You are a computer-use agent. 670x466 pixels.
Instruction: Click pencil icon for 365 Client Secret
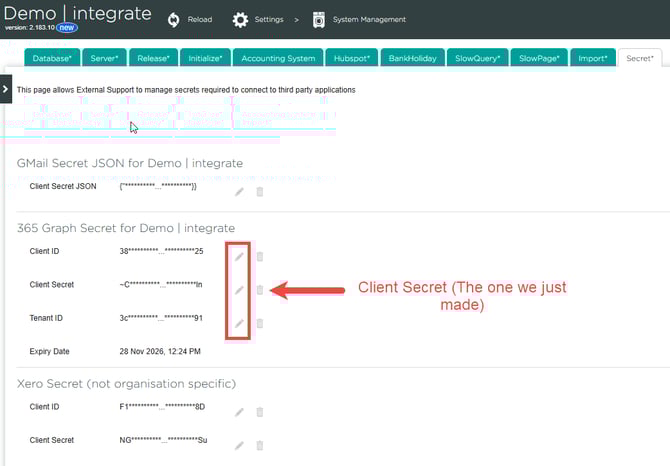click(239, 290)
